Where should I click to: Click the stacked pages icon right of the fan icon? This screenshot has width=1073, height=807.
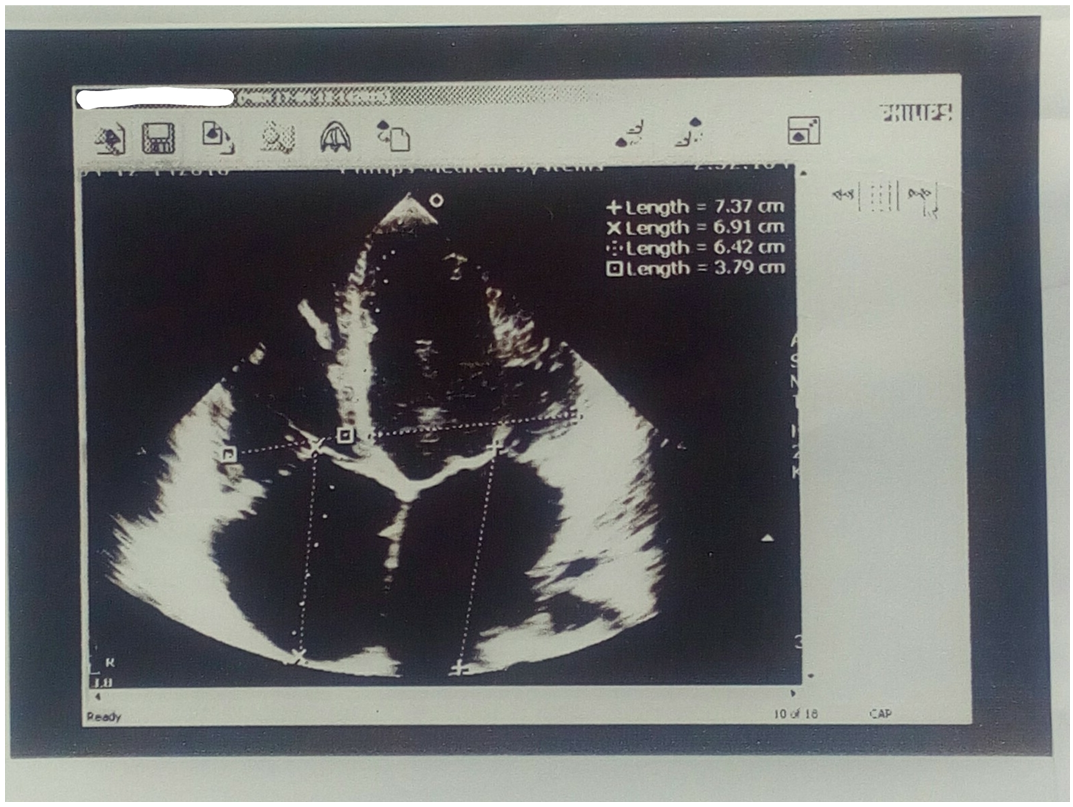pos(392,135)
